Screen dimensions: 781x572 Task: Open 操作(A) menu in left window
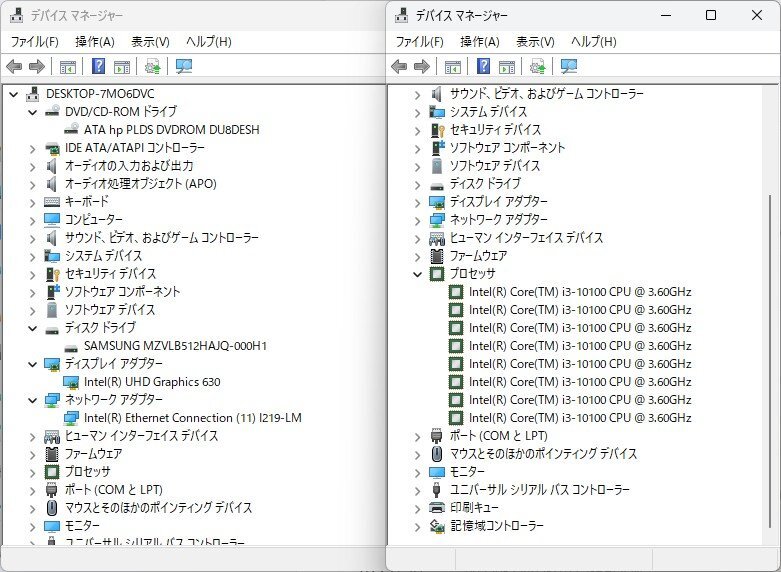(95, 42)
